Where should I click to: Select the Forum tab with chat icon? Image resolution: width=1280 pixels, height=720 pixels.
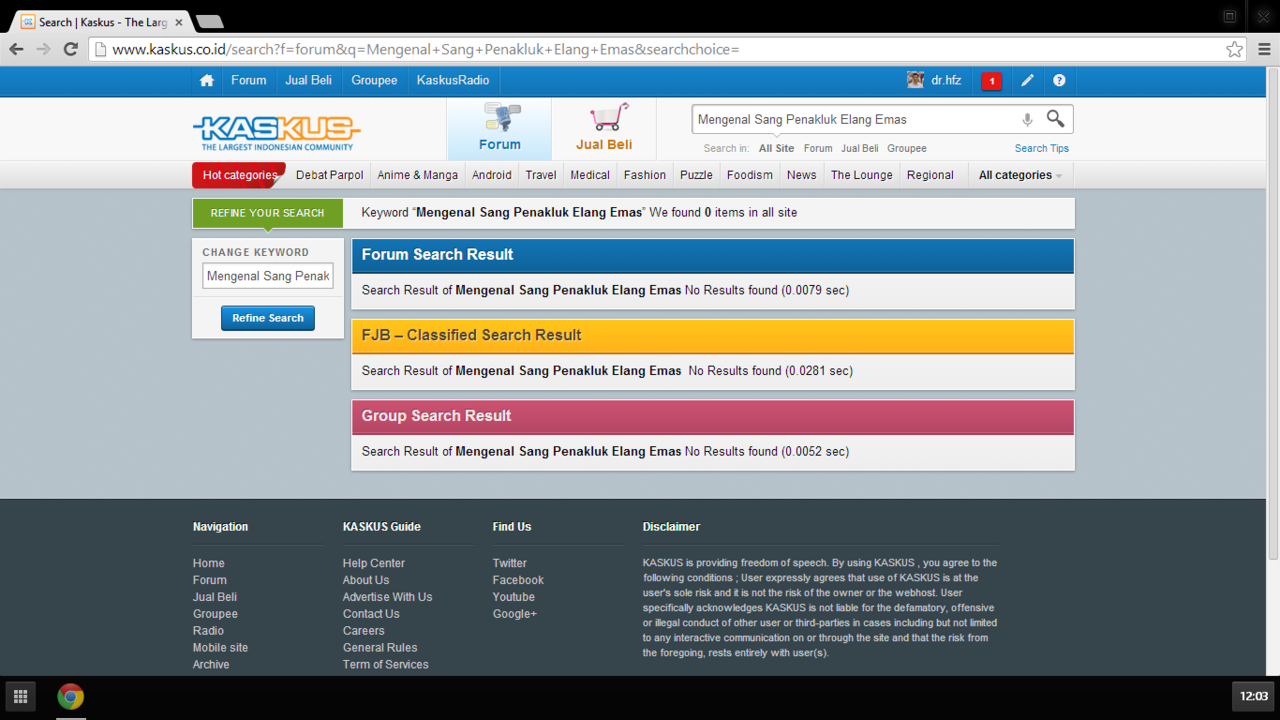point(499,128)
